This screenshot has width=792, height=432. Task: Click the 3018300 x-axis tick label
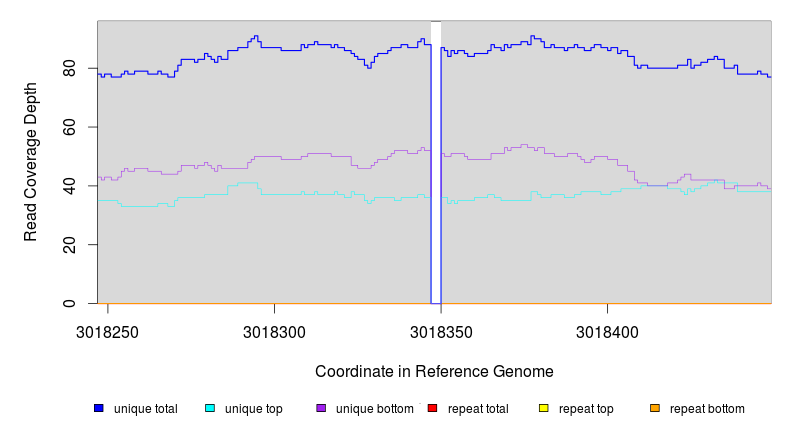pos(274,328)
